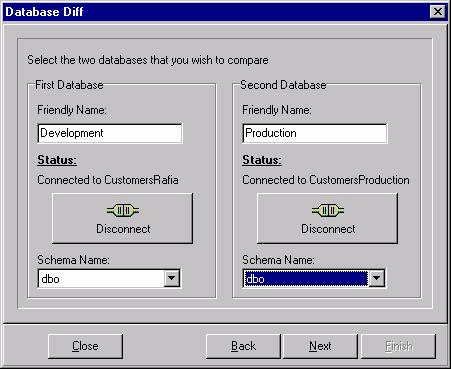Click the Schema Name label in First Database
The width and height of the screenshot is (451, 369).
coord(73,260)
